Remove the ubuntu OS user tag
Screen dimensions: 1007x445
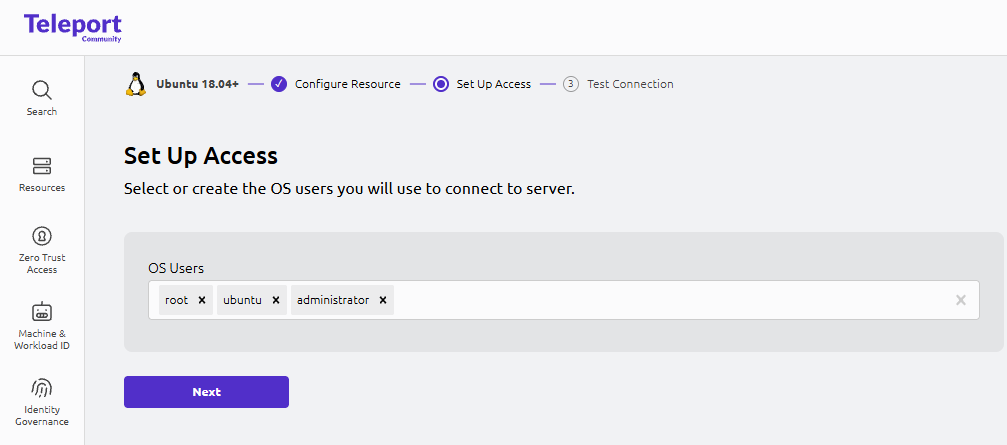(275, 300)
